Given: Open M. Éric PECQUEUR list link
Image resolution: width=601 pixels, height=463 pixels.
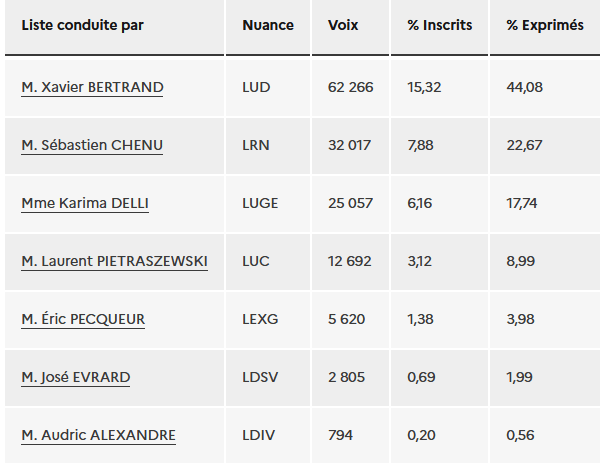Looking at the screenshot, I should click(x=83, y=319).
